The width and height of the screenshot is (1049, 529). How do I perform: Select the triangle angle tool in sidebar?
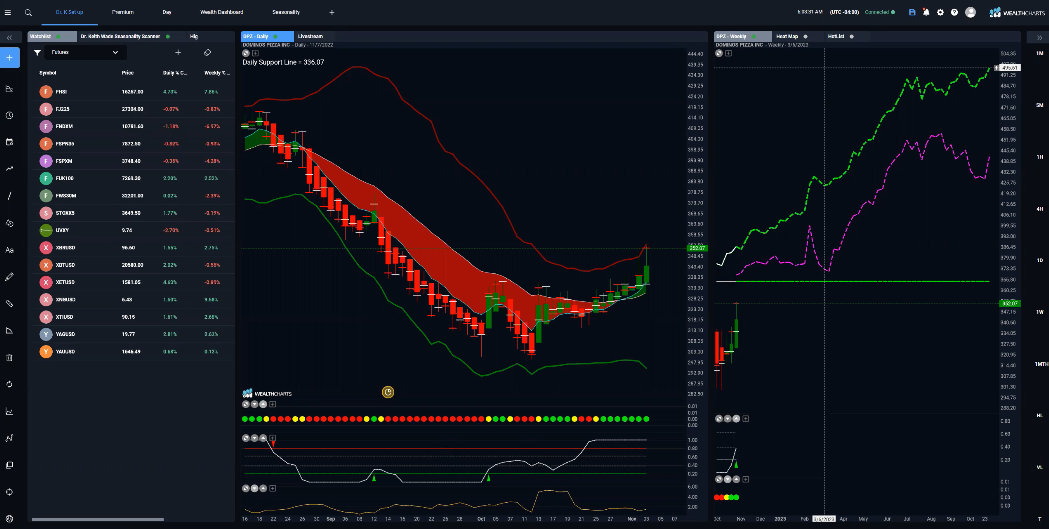click(x=9, y=330)
